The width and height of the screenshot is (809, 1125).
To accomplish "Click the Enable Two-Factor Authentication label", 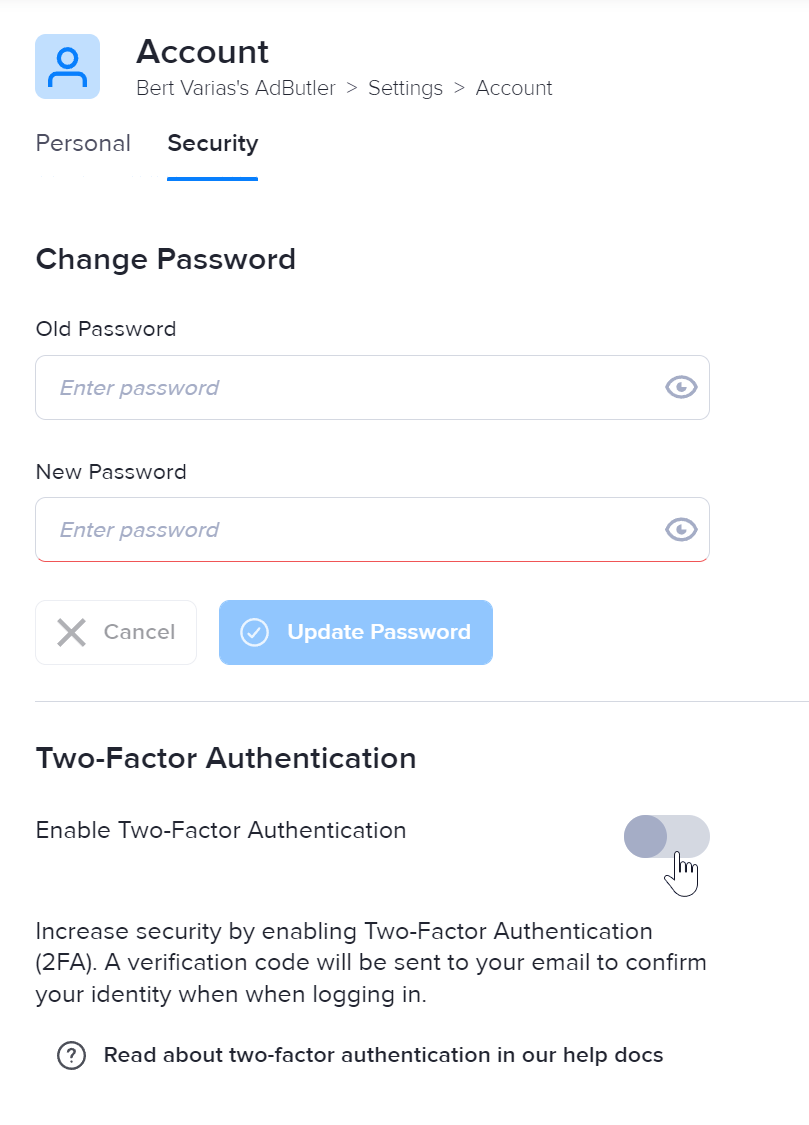I will [221, 830].
